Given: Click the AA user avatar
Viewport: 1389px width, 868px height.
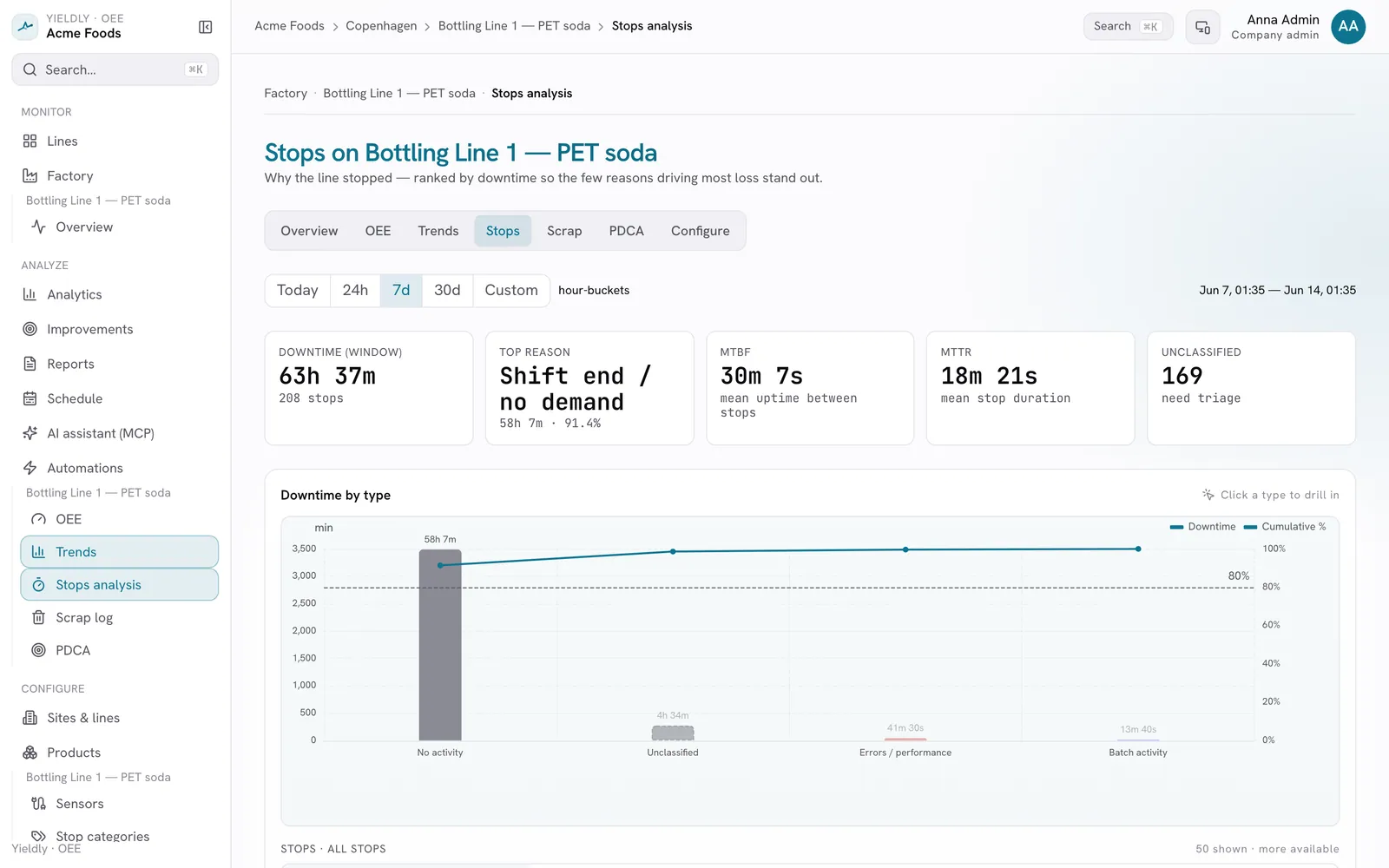Looking at the screenshot, I should coord(1348,27).
